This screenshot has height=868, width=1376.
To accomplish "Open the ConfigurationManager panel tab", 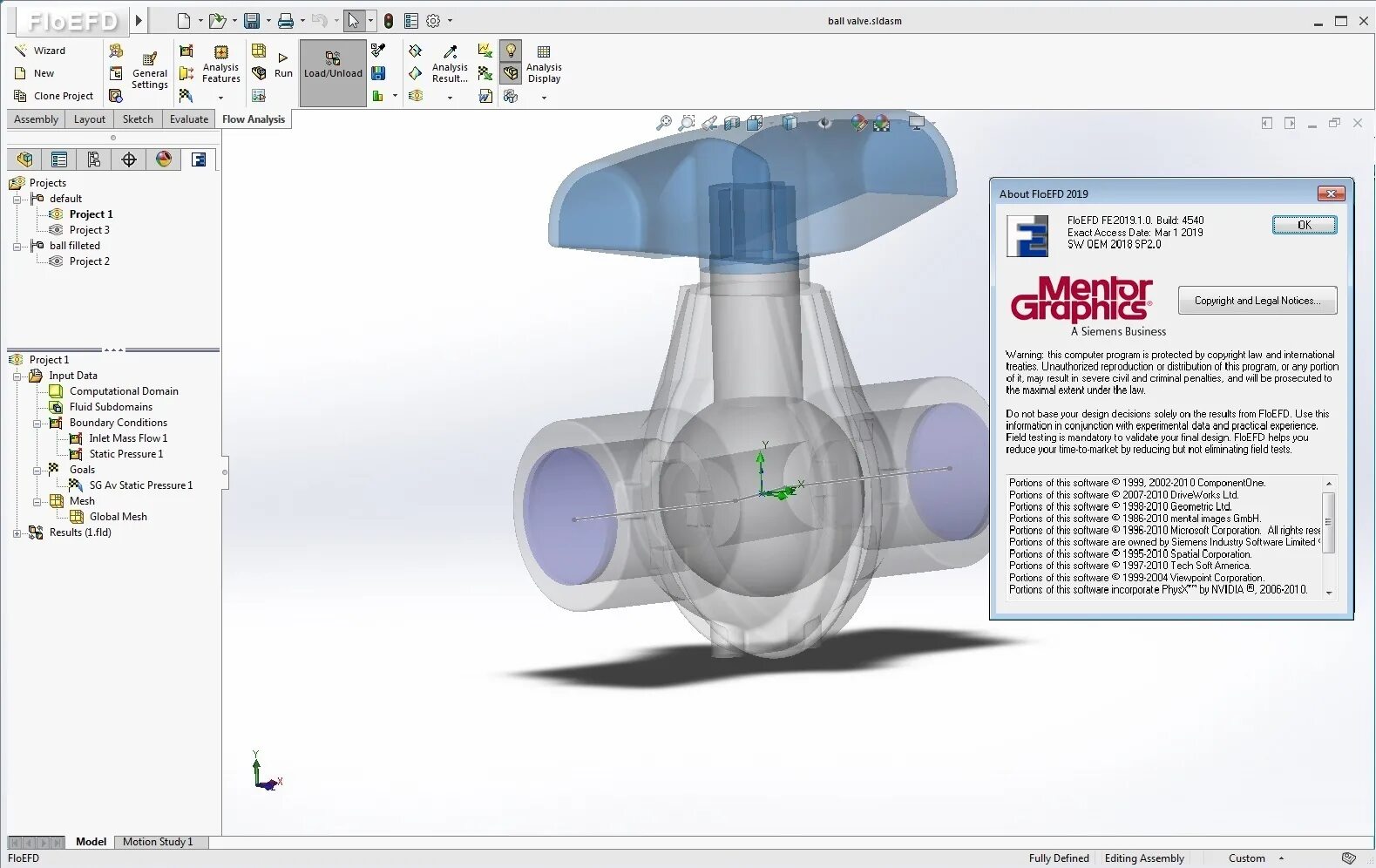I will (x=94, y=159).
